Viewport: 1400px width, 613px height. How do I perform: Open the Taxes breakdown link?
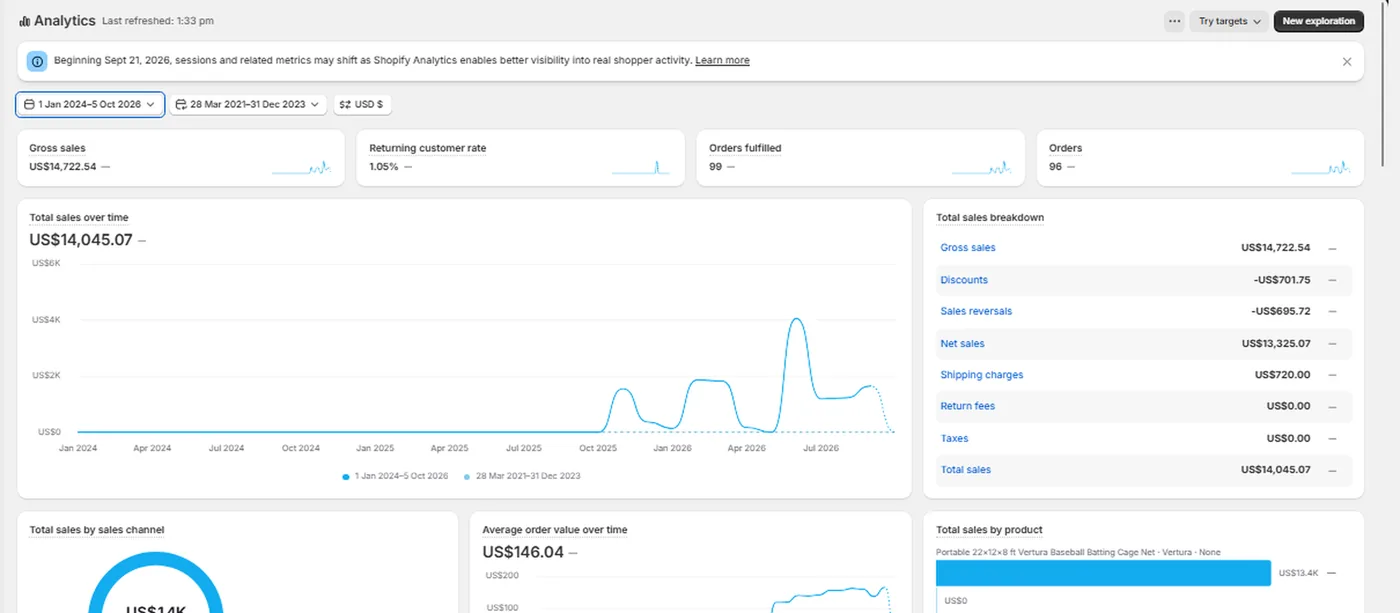click(954, 438)
